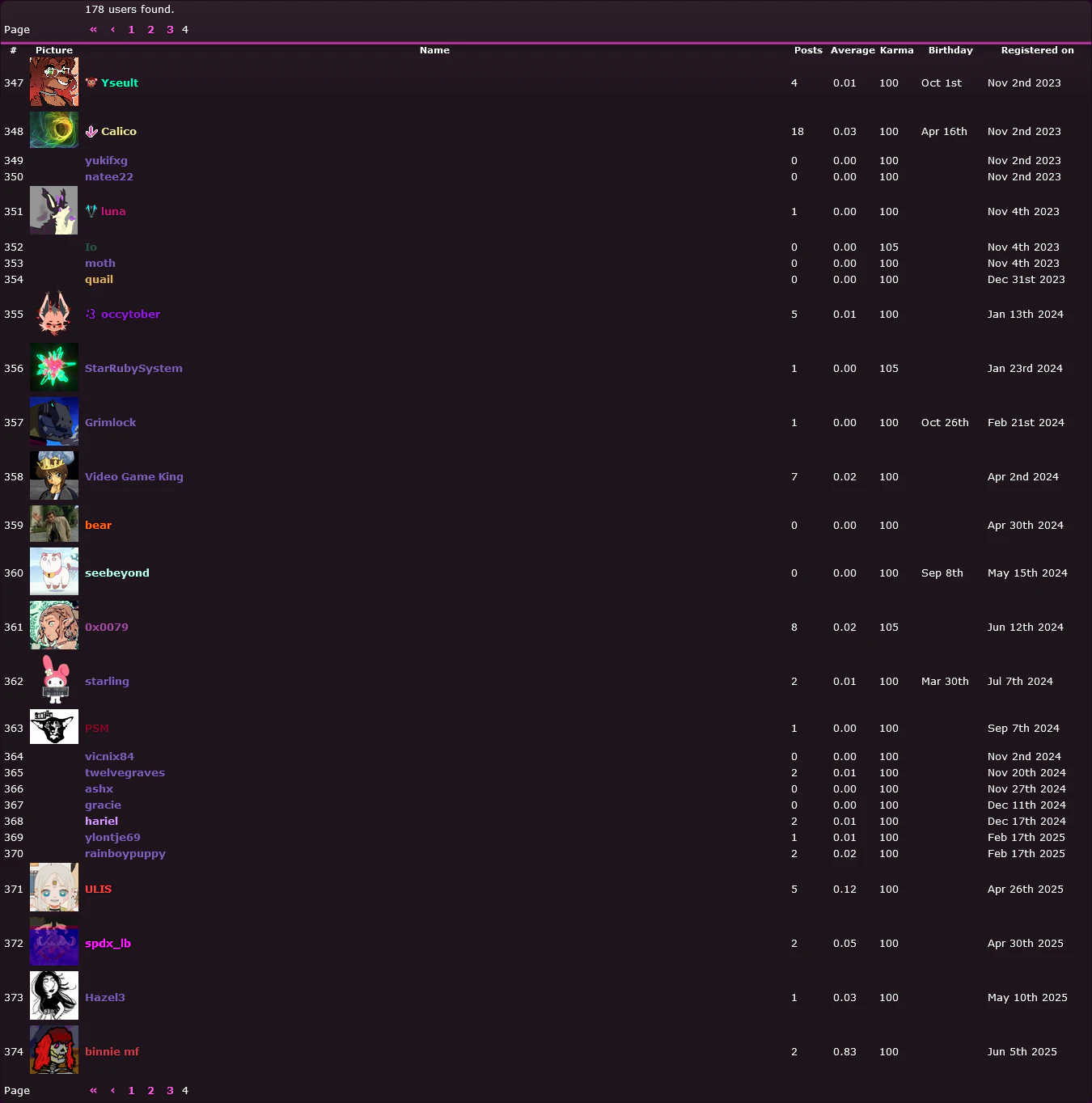
Task: Open Calico's avatar picture
Action: pyautogui.click(x=54, y=130)
